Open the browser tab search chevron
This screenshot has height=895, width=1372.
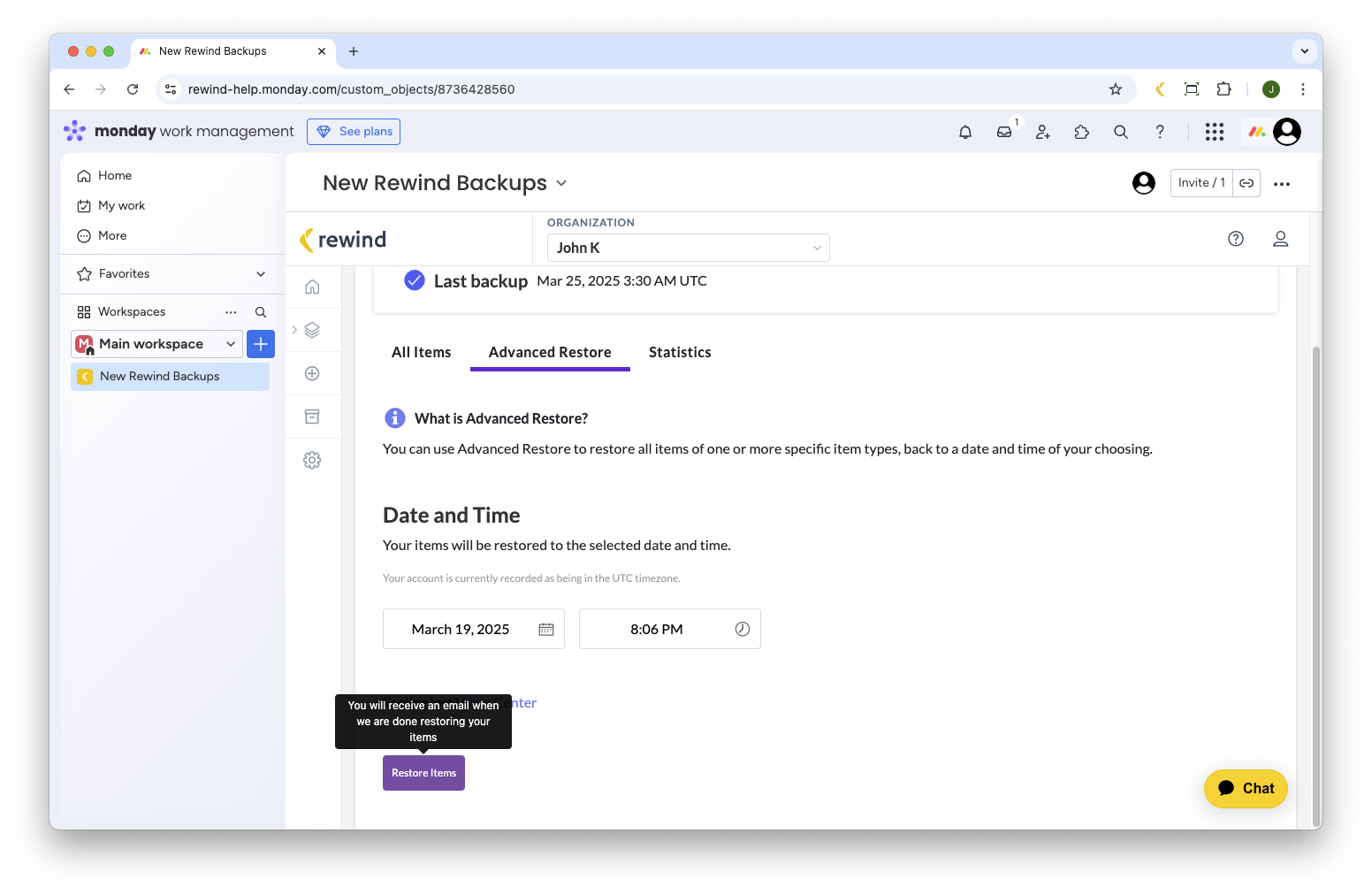pyautogui.click(x=1305, y=51)
